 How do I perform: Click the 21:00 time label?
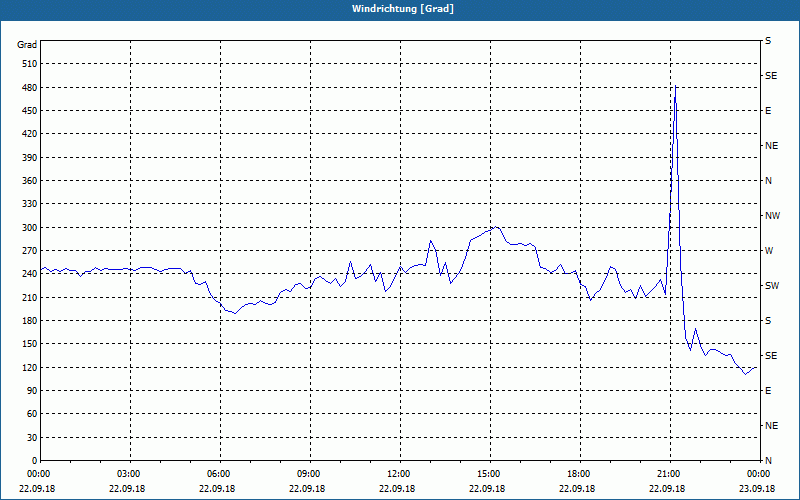point(669,474)
